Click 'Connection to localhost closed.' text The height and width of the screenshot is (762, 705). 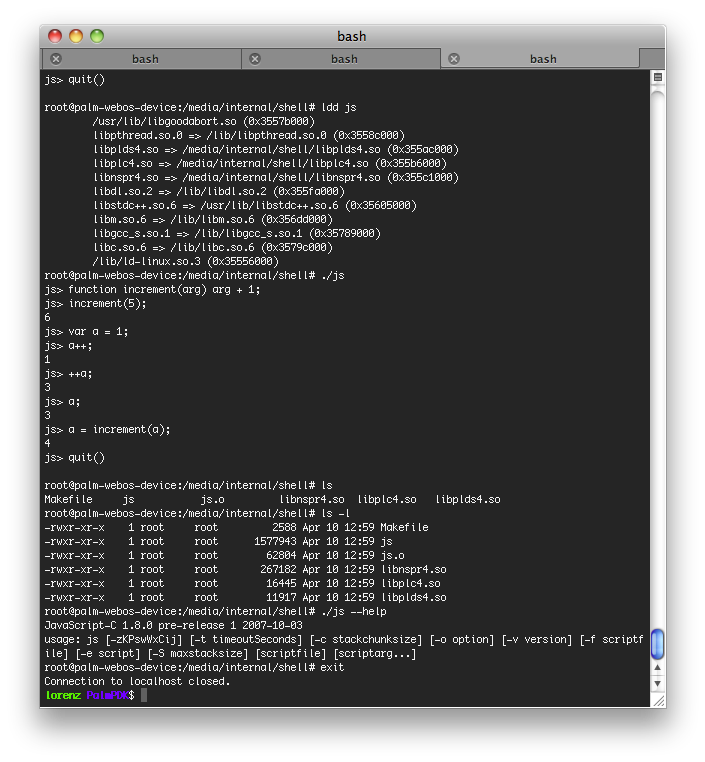pos(137,682)
